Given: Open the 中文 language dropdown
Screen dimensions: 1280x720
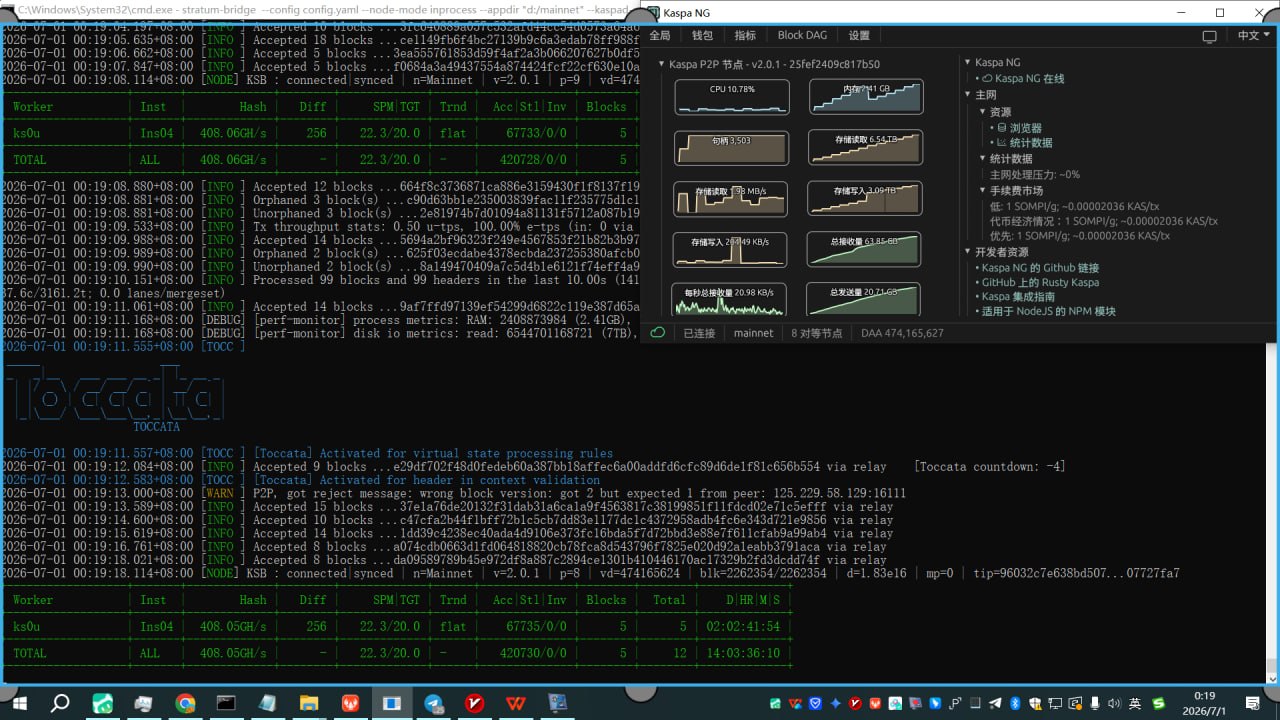Looking at the screenshot, I should 1252,36.
